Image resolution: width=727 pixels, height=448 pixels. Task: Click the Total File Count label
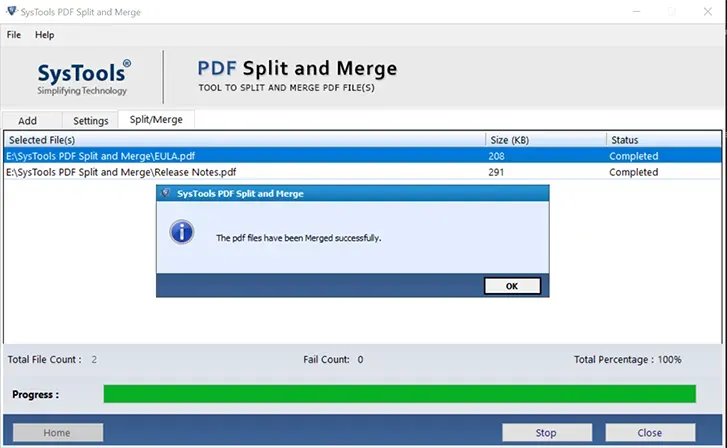45,359
